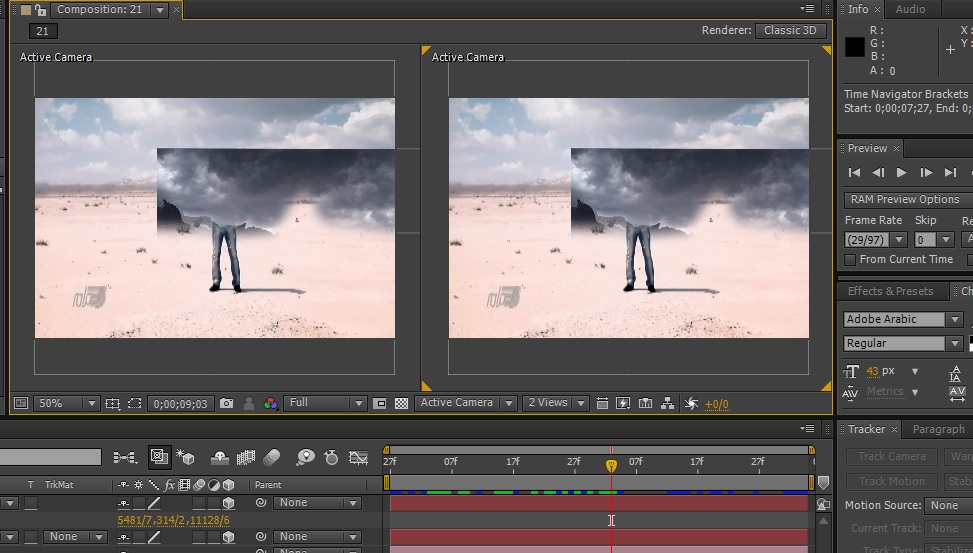Toggle the Auto-keyframe stopwatch button
The height and width of the screenshot is (553, 973).
(331, 457)
